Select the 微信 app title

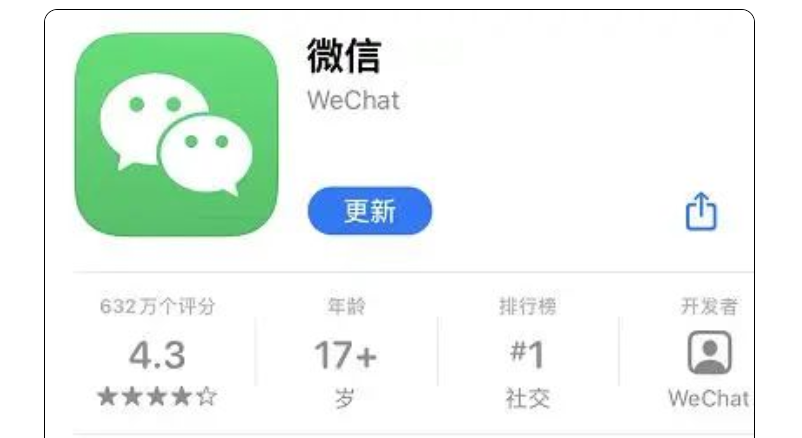344,56
